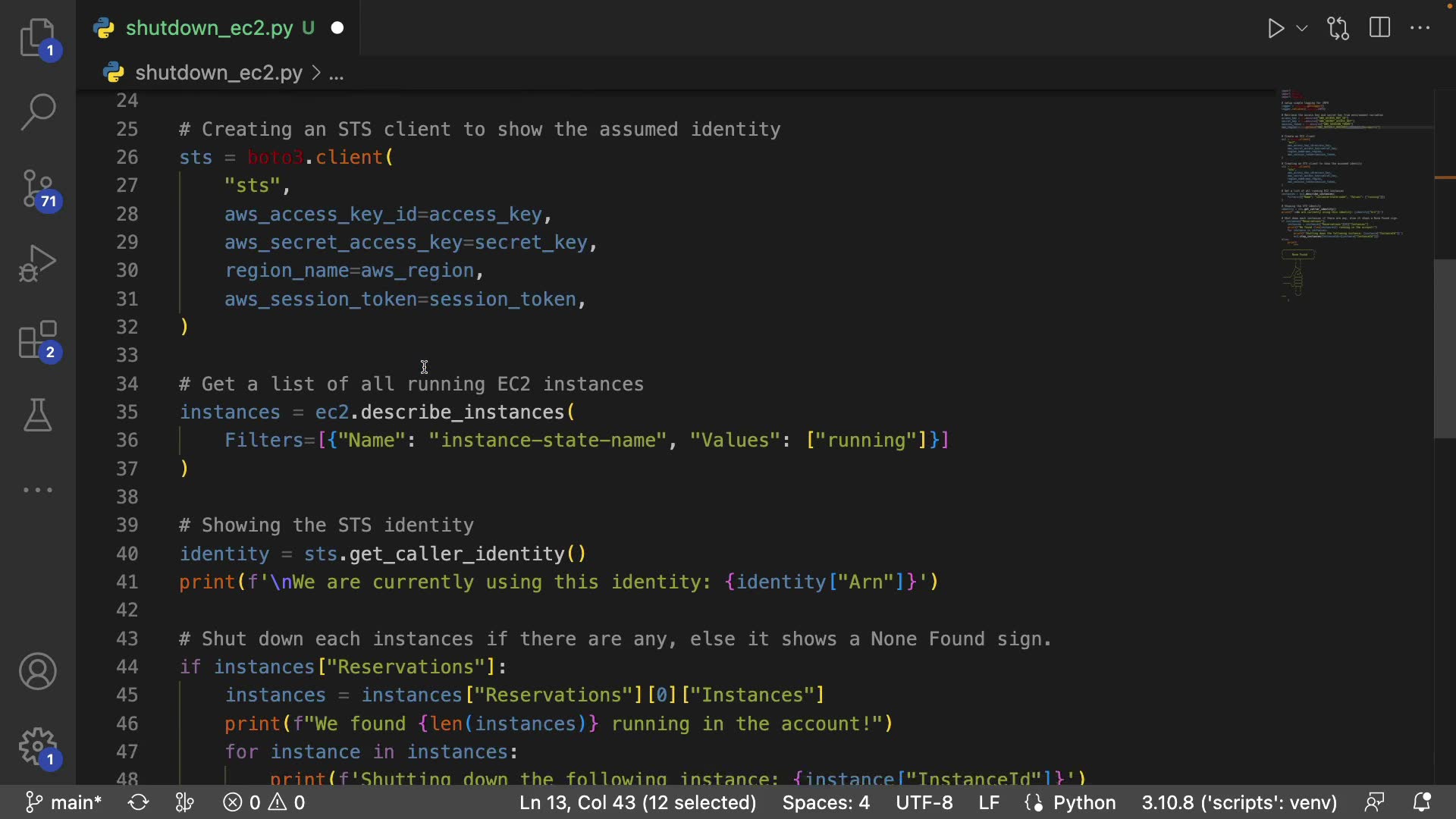The image size is (1456, 819).
Task: Run the Python file
Action: (1276, 29)
